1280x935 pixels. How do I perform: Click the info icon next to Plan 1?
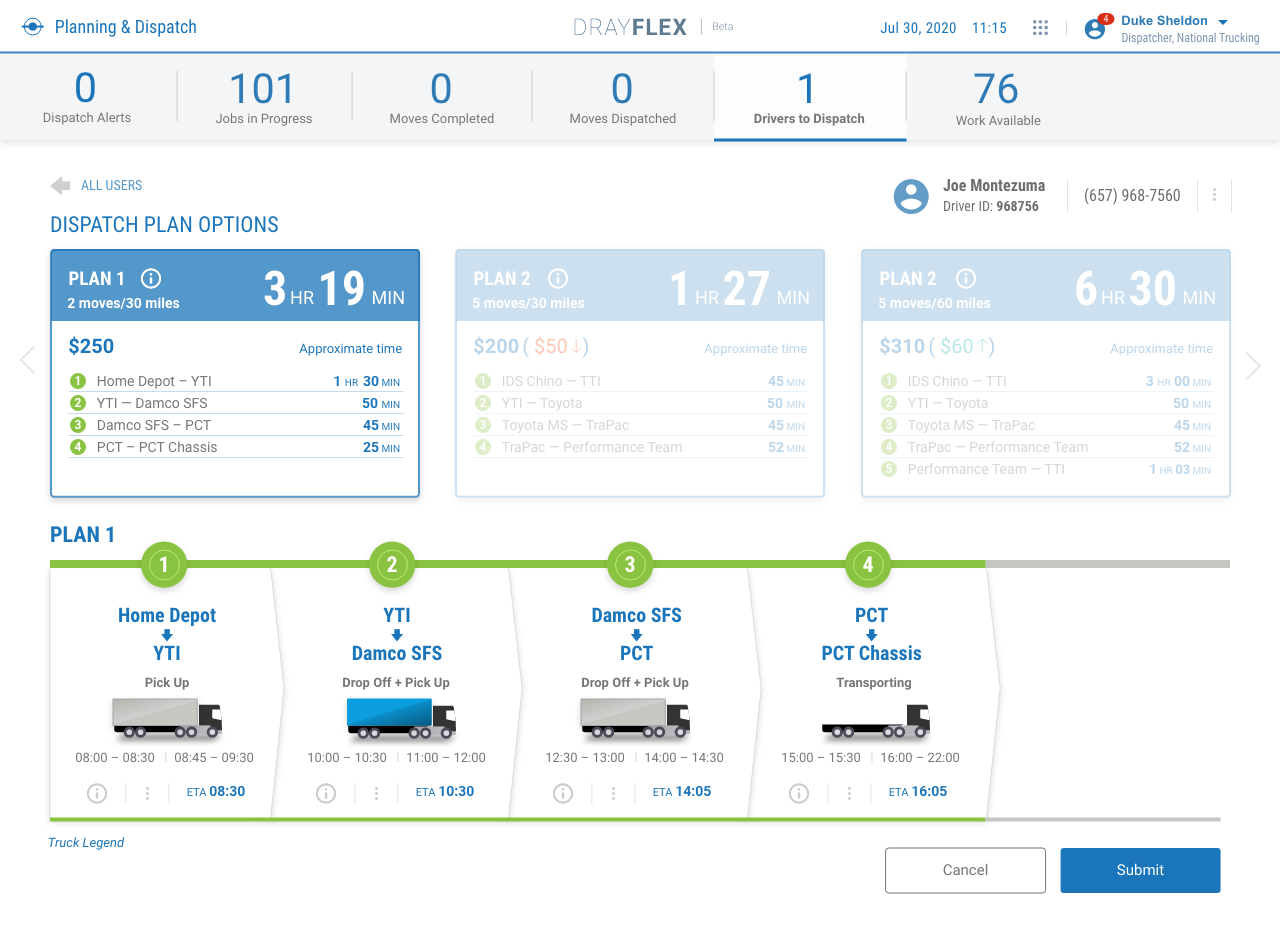click(151, 279)
